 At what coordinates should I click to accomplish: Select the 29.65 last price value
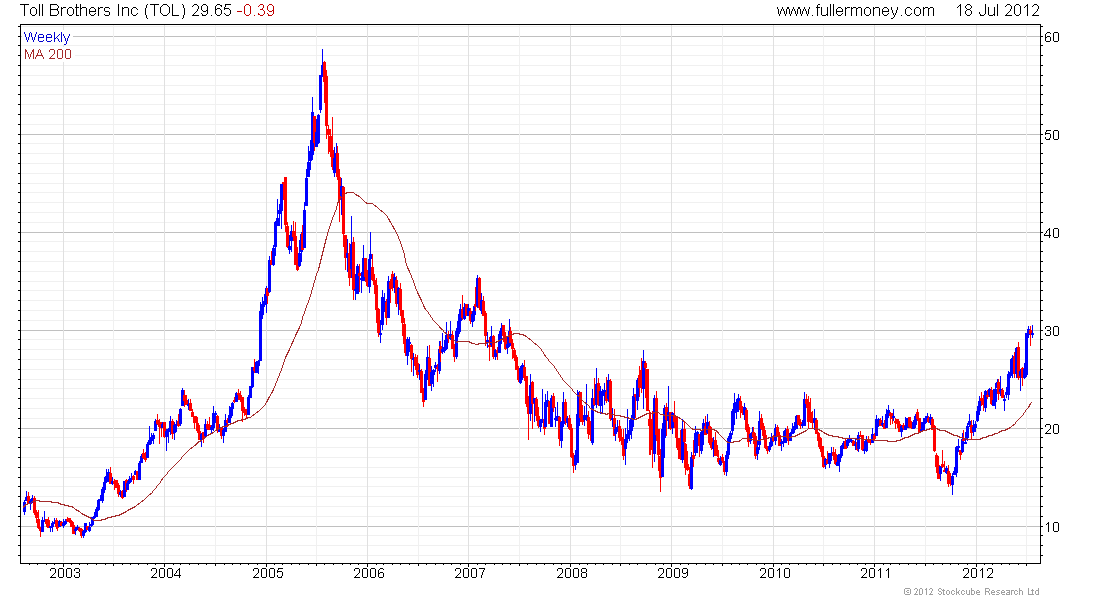click(x=211, y=11)
